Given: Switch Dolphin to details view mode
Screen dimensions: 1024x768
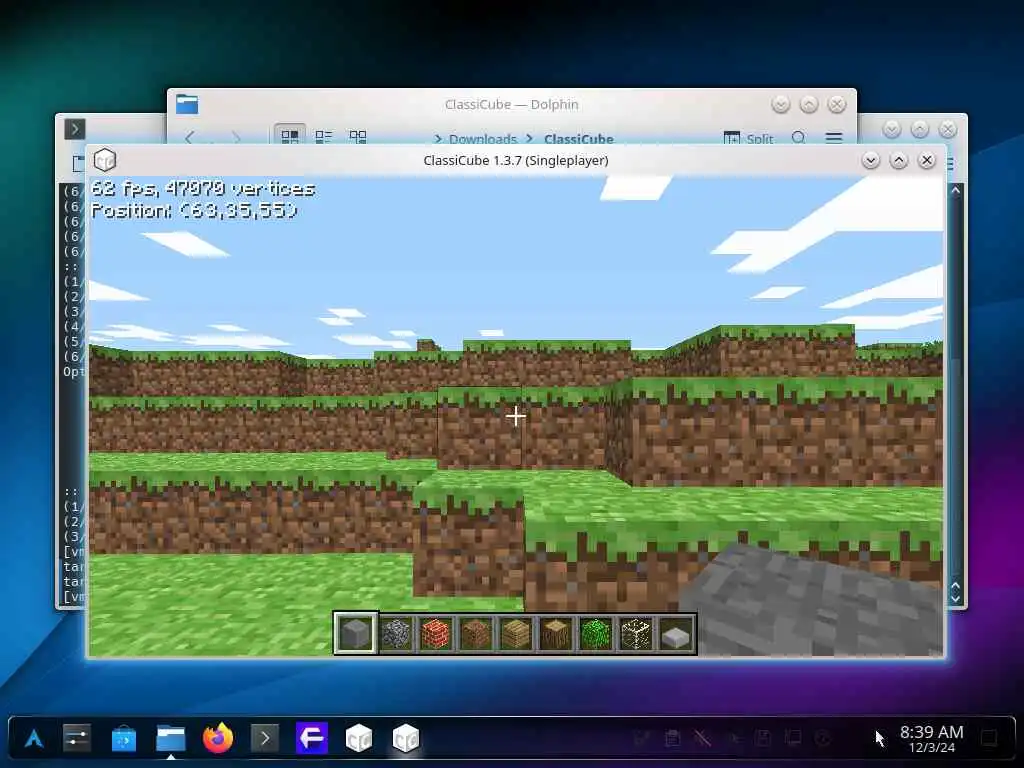Looking at the screenshot, I should coord(358,136).
